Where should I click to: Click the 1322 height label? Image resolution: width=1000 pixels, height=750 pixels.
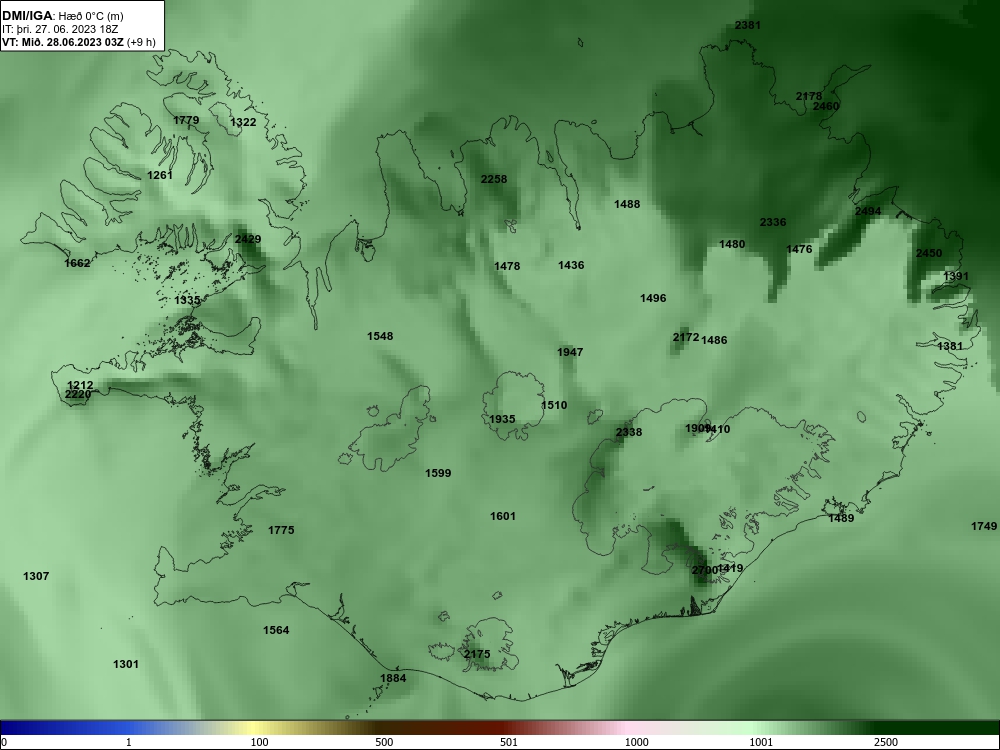tap(243, 122)
